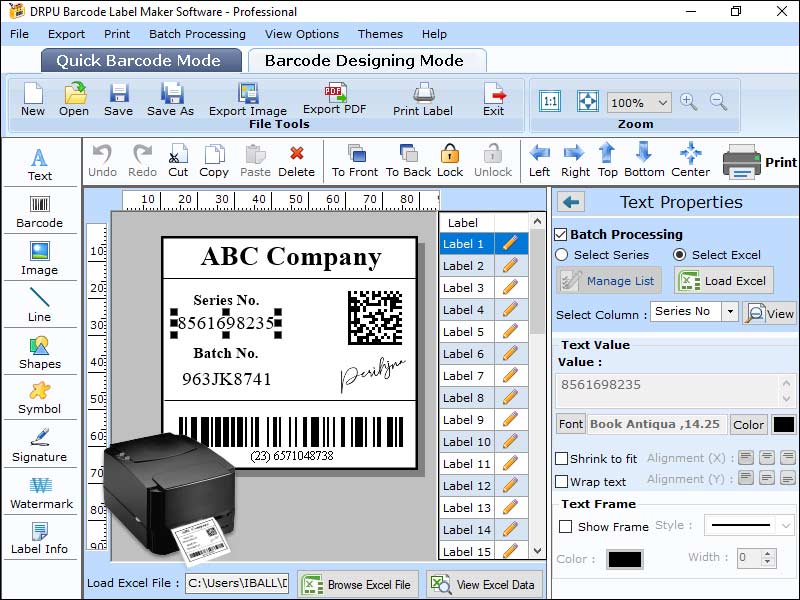Click the pencil edit icon for Label 3

511,288
